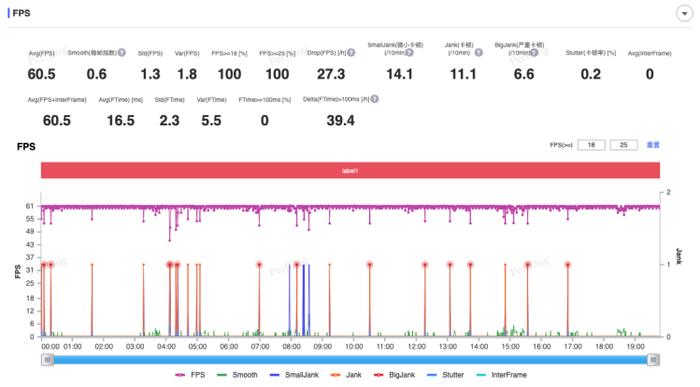Click the Avg(FPS) value 60.5
Screen dimensions: 700x387
(42, 74)
